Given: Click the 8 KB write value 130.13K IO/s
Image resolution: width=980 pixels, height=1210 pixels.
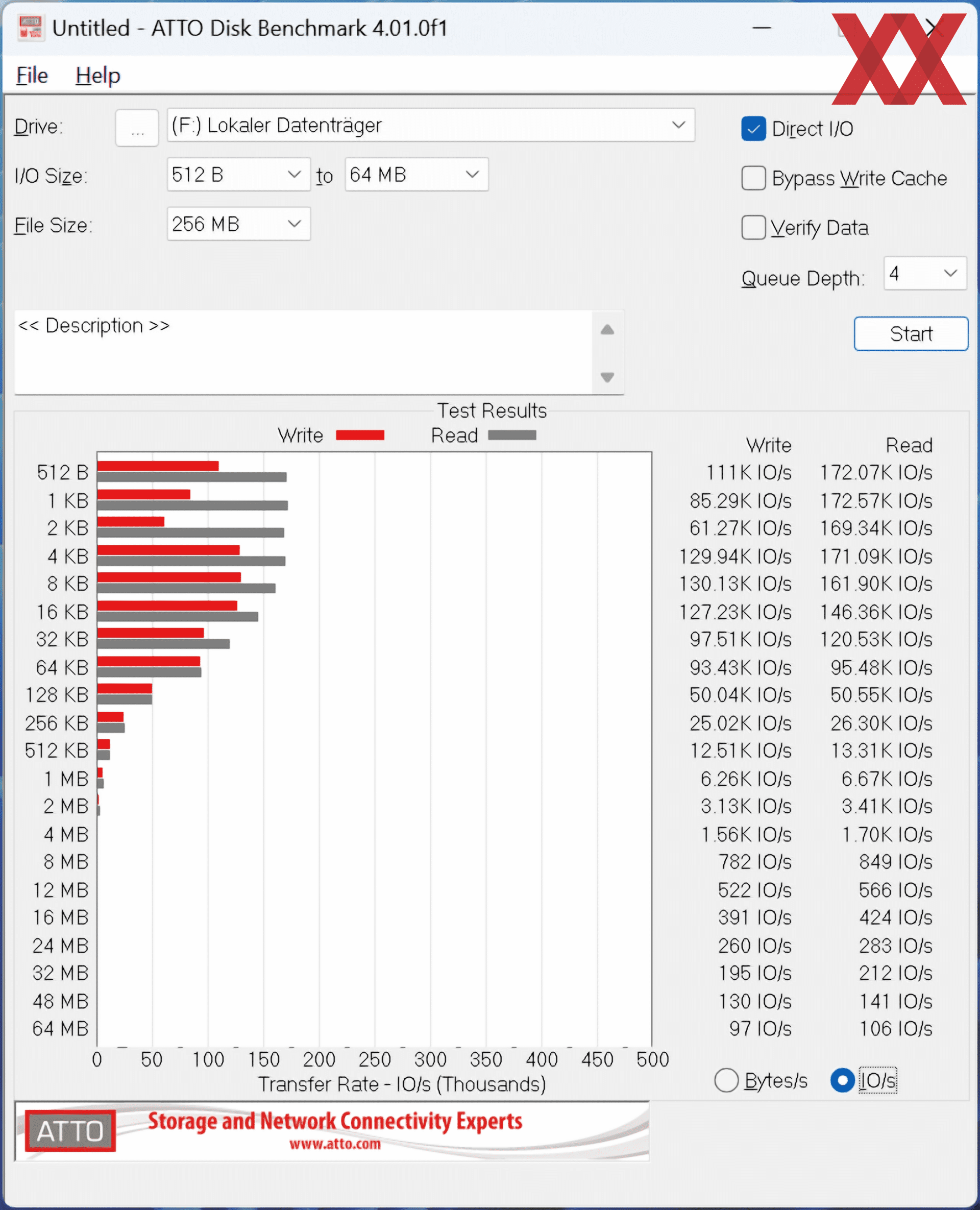Looking at the screenshot, I should 735,584.
